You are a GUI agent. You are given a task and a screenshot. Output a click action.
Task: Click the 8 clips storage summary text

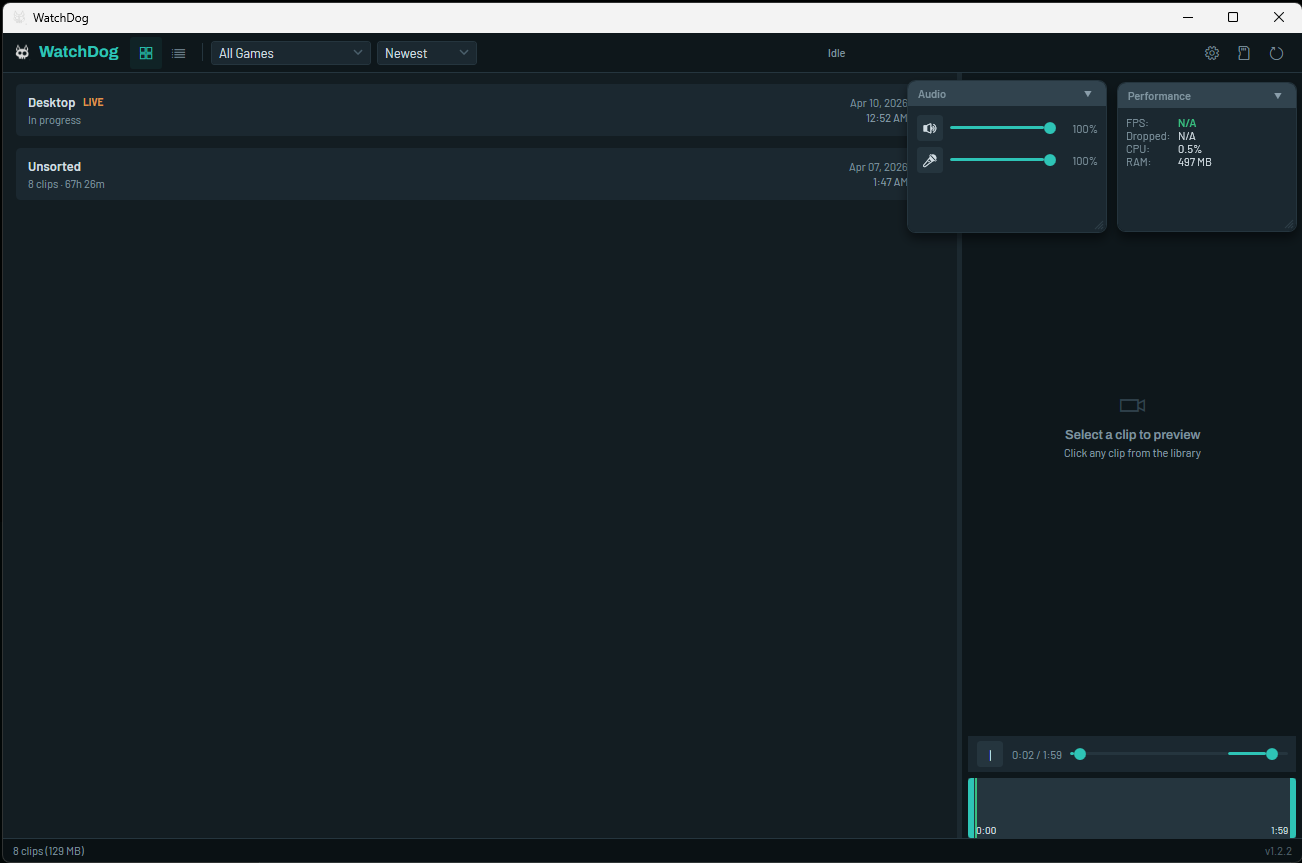point(47,850)
